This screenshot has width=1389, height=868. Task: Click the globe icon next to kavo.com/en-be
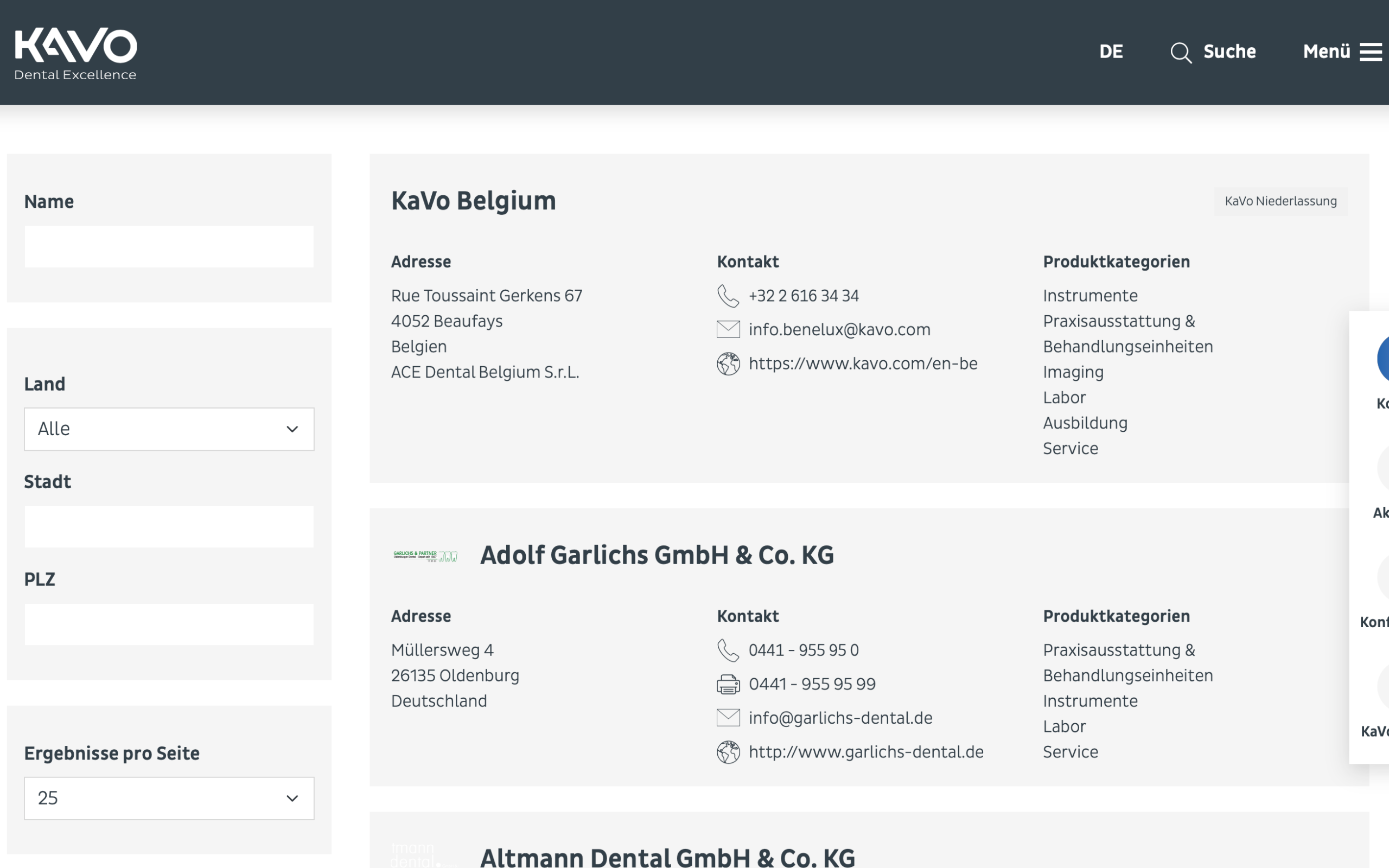click(728, 363)
